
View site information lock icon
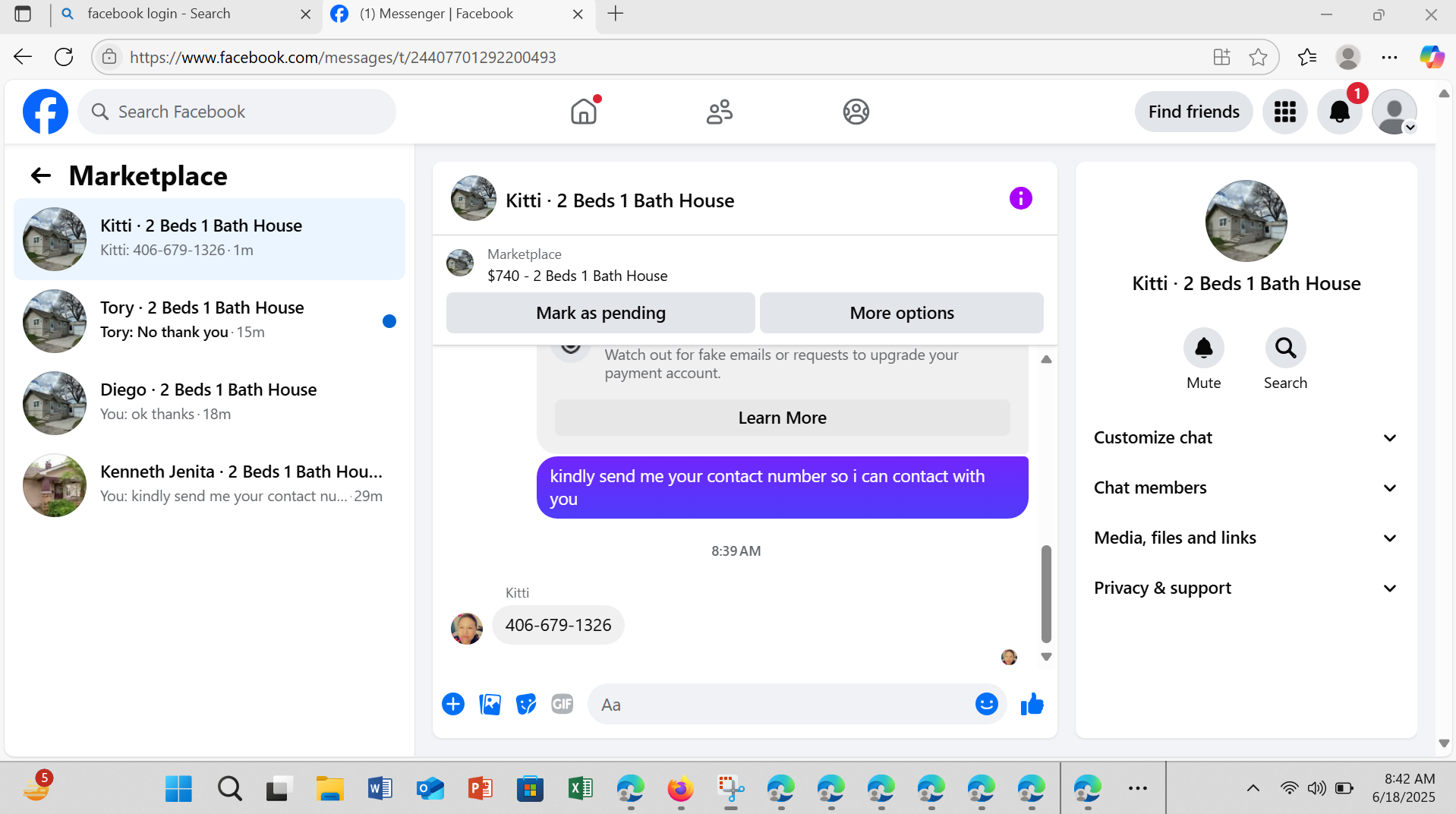tap(109, 57)
